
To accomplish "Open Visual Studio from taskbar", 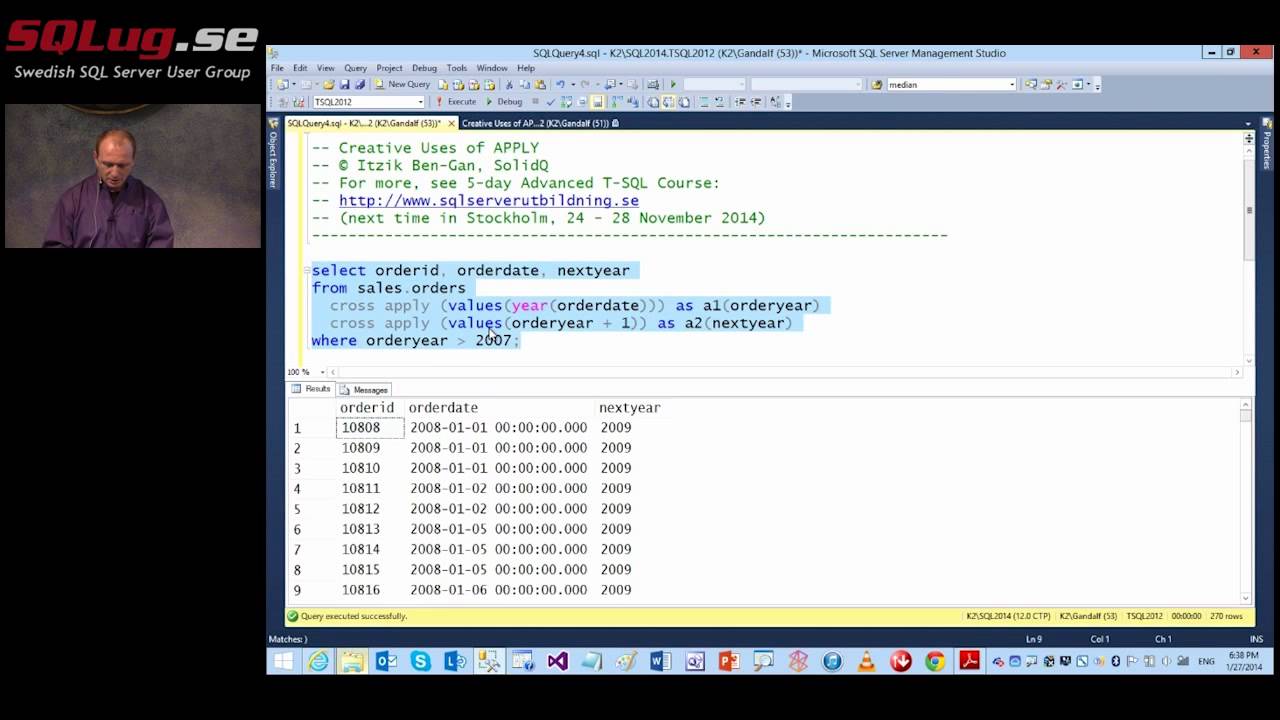I will [557, 661].
